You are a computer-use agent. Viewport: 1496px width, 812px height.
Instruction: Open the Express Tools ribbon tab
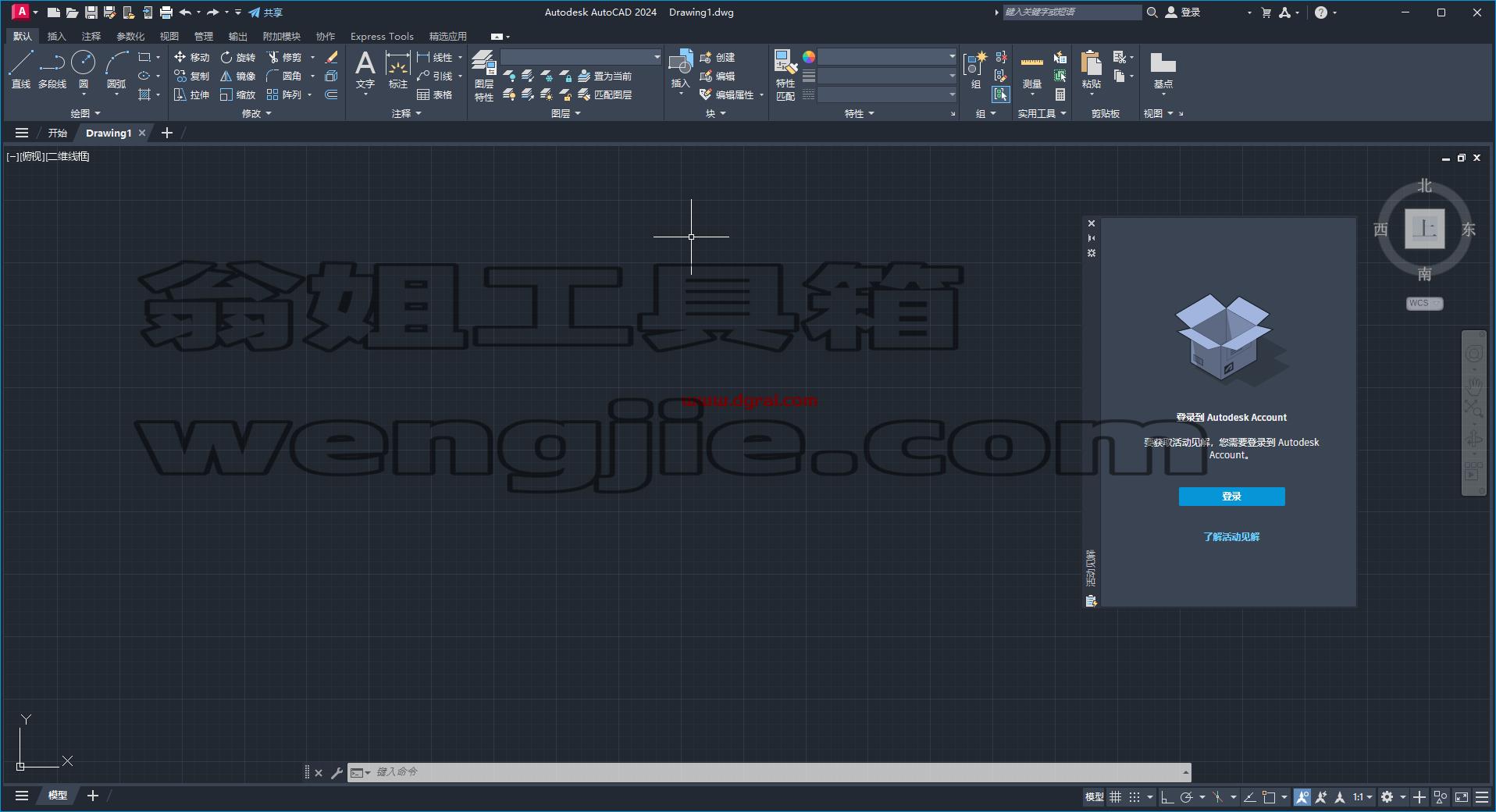pos(382,36)
